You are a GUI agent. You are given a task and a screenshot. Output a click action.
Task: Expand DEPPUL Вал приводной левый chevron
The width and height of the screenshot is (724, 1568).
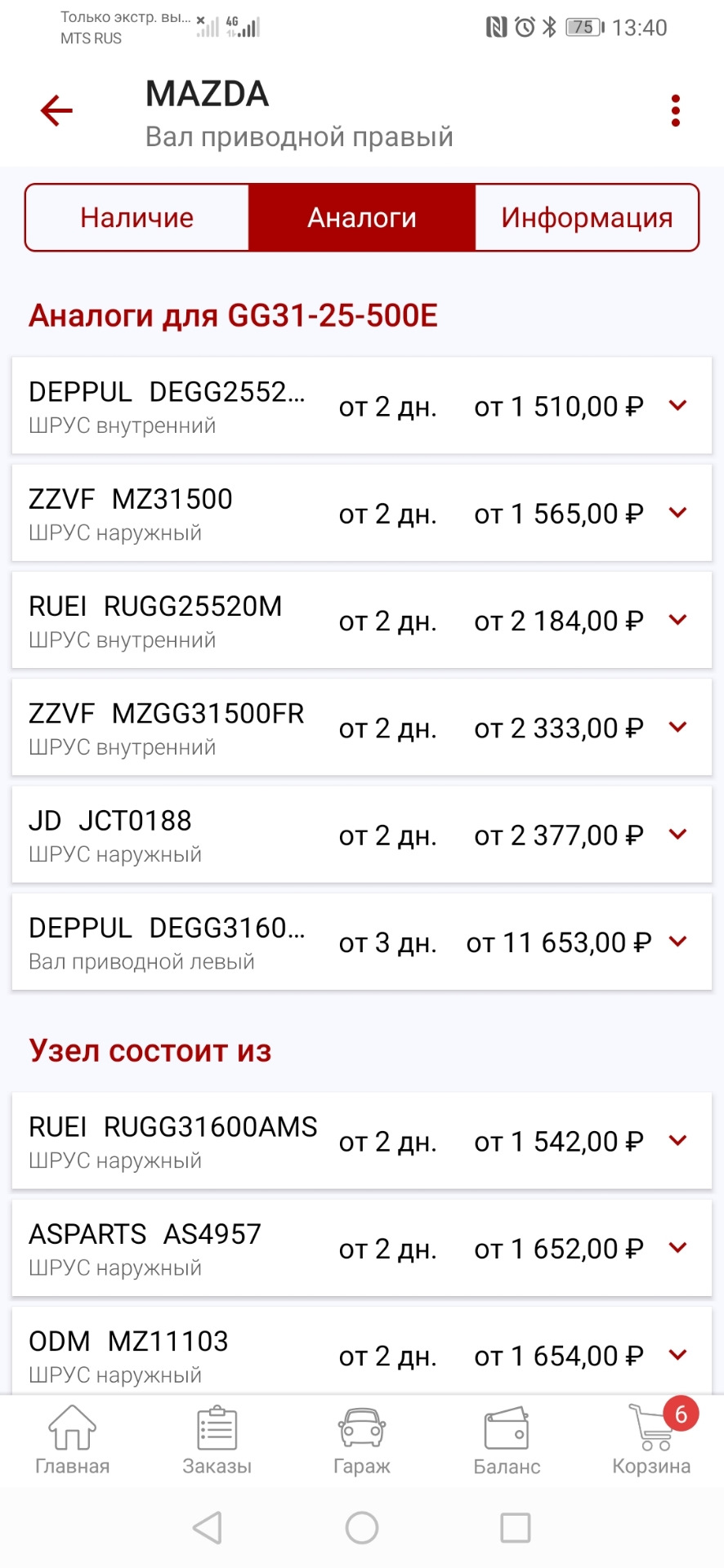[x=677, y=941]
